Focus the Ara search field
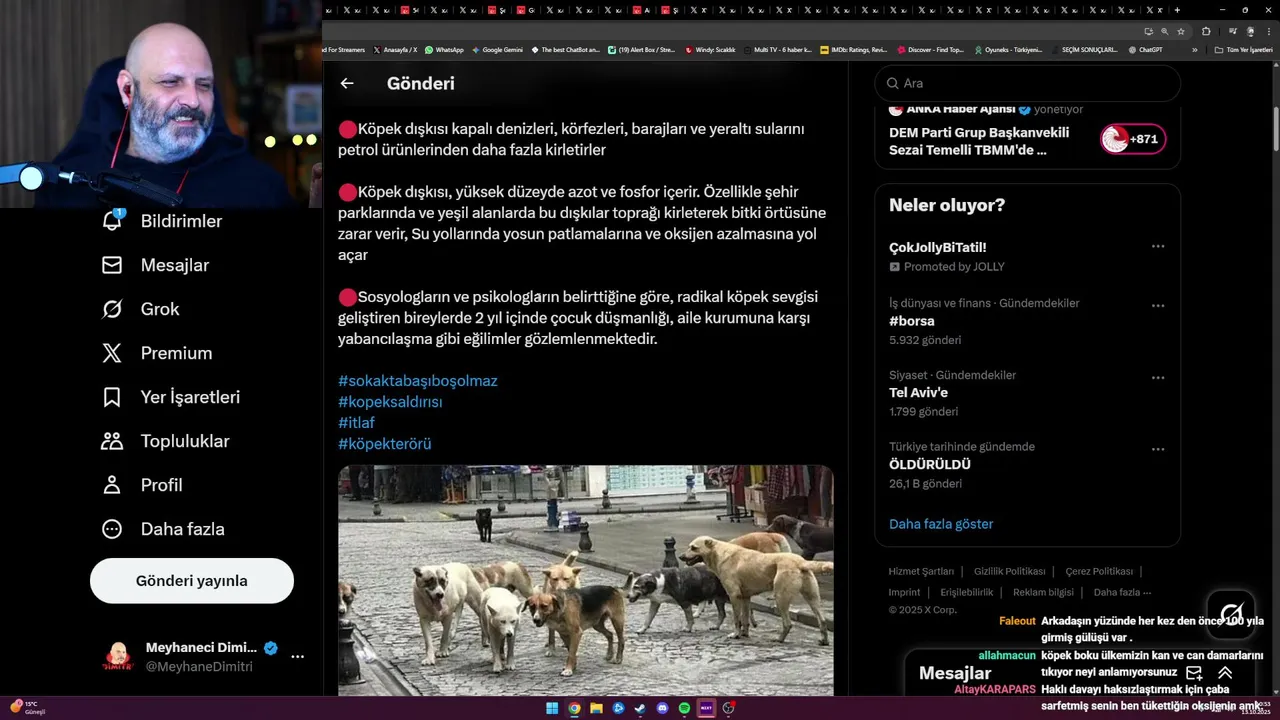Viewport: 1280px width, 720px height. click(1027, 83)
